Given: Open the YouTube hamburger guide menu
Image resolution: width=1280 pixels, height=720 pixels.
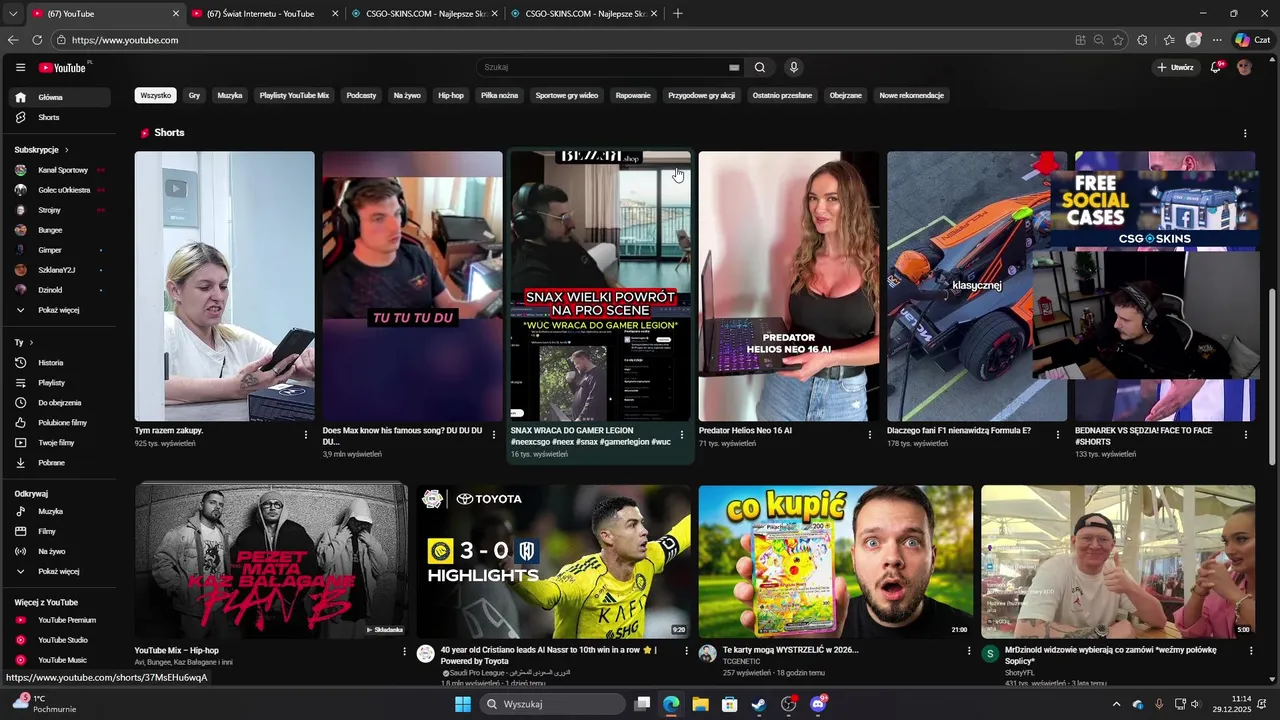Looking at the screenshot, I should pos(20,67).
